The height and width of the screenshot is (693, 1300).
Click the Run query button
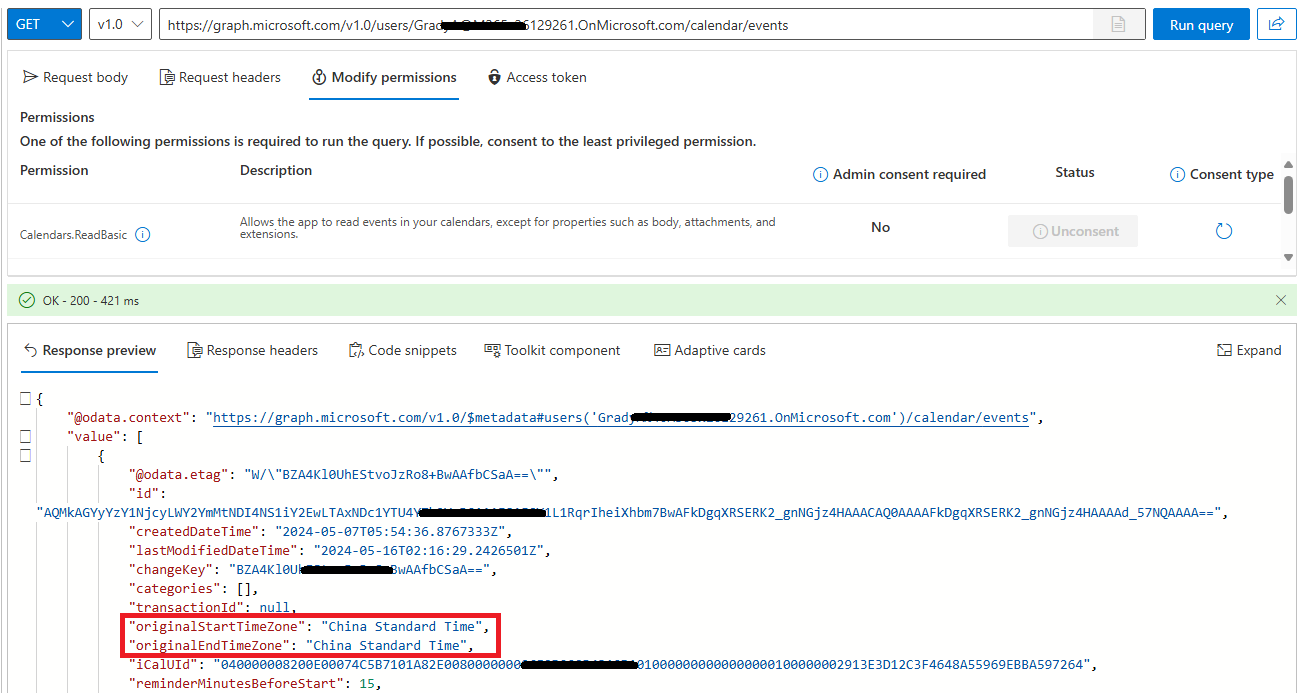click(x=1201, y=25)
